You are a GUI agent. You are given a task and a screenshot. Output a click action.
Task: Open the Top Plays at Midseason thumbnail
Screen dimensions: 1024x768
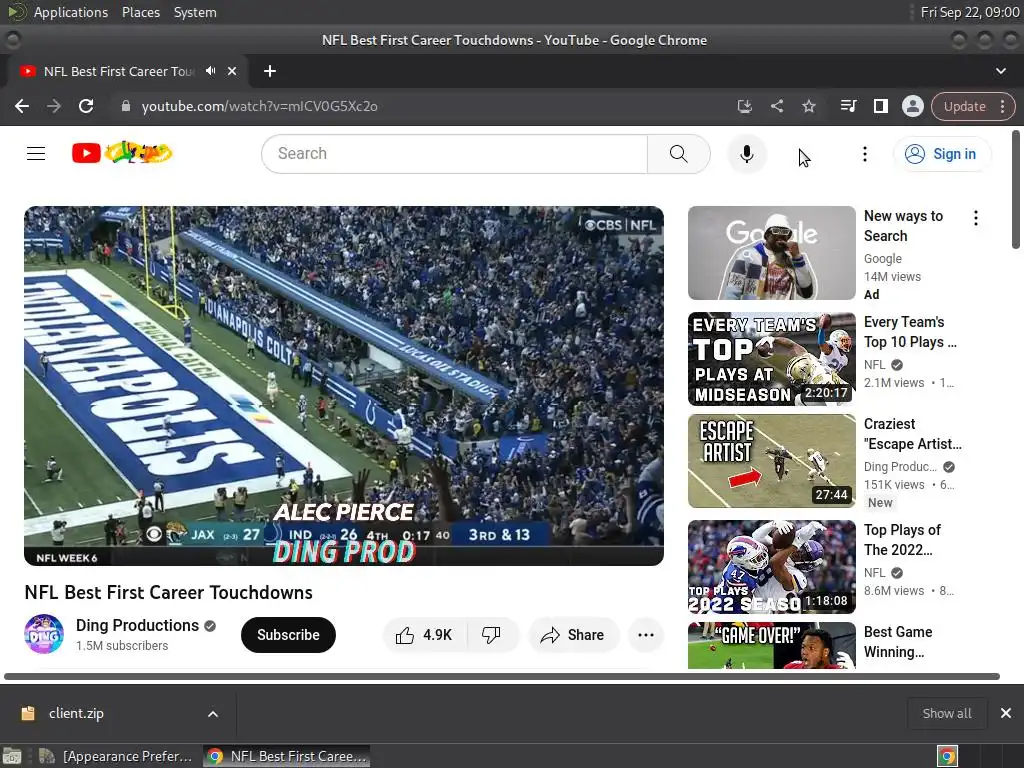pyautogui.click(x=771, y=359)
